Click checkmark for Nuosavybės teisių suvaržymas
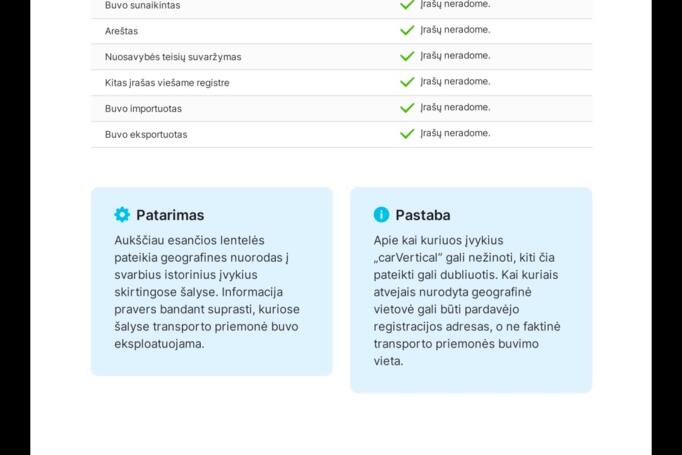This screenshot has width=682, height=455. point(407,56)
